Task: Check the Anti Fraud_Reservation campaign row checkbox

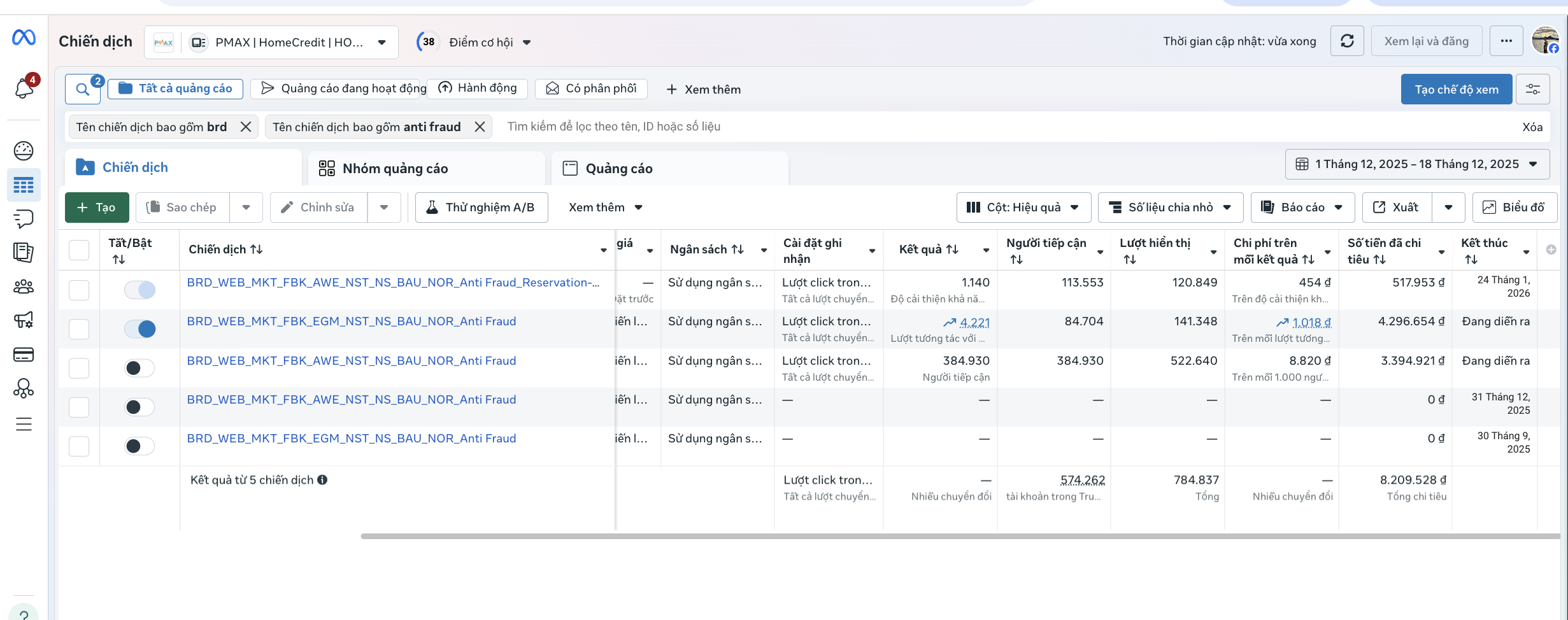Action: click(79, 290)
